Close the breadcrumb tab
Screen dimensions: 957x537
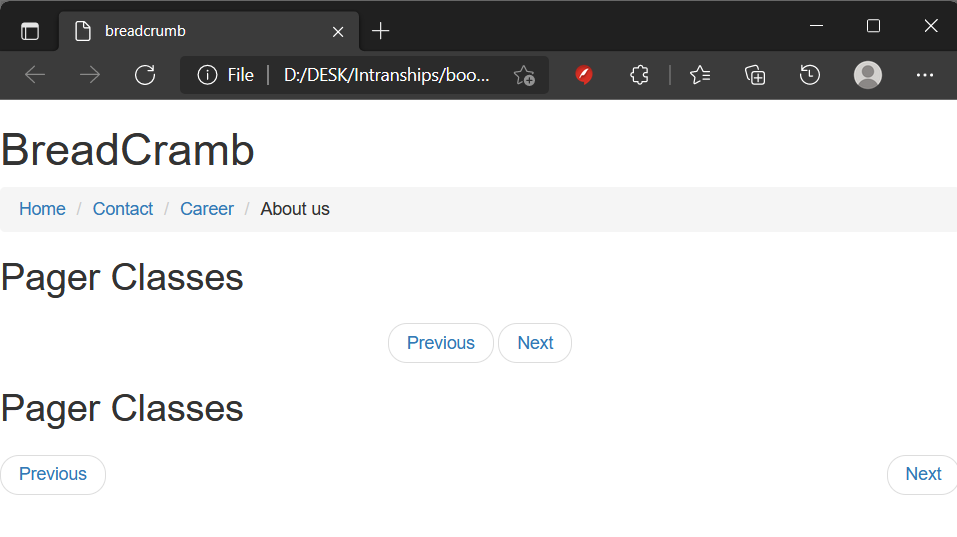click(x=338, y=32)
